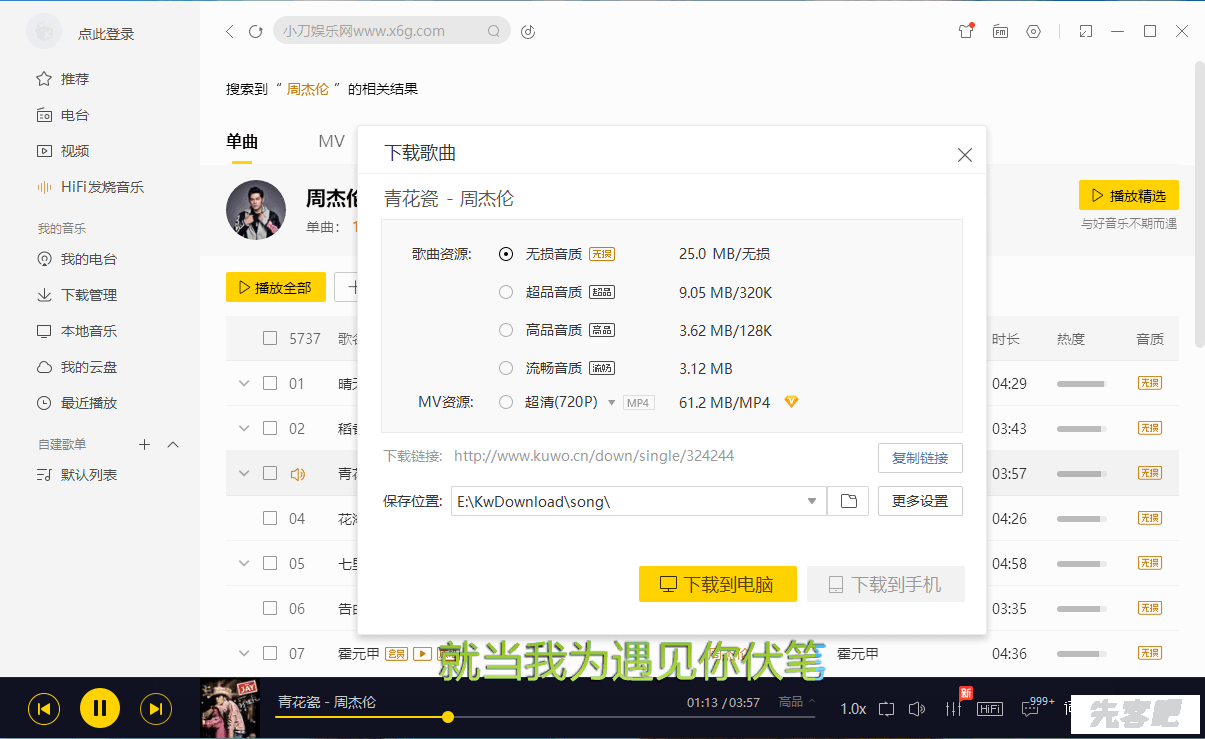
Task: Click the playback progress slider handle
Action: click(448, 717)
